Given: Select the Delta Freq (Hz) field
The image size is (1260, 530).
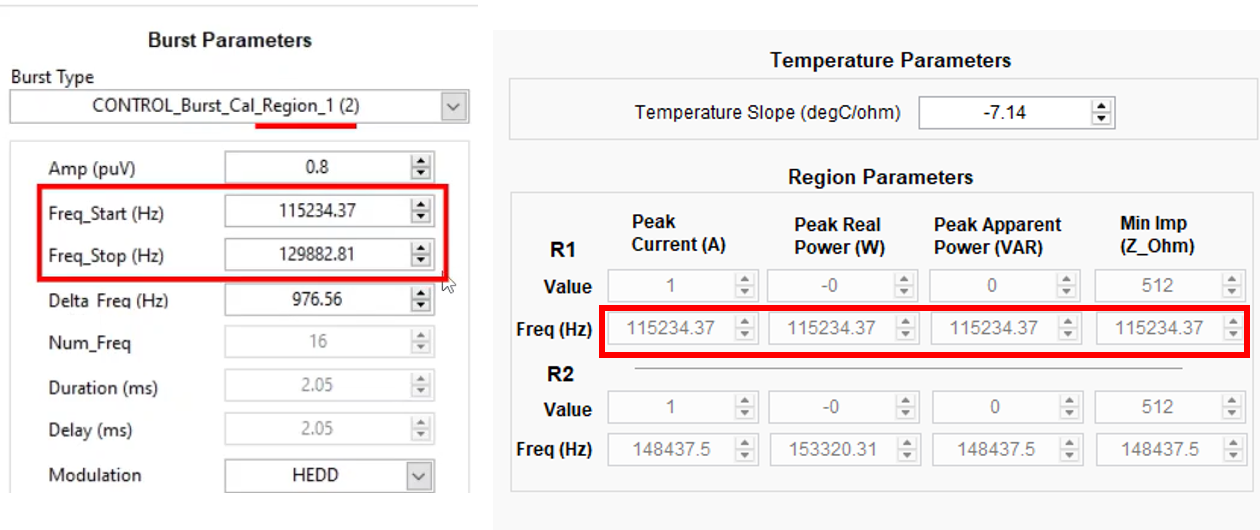Looking at the screenshot, I should 317,299.
